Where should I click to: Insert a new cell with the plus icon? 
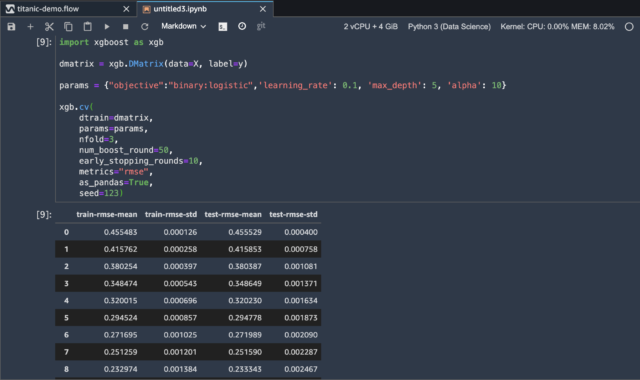point(30,27)
